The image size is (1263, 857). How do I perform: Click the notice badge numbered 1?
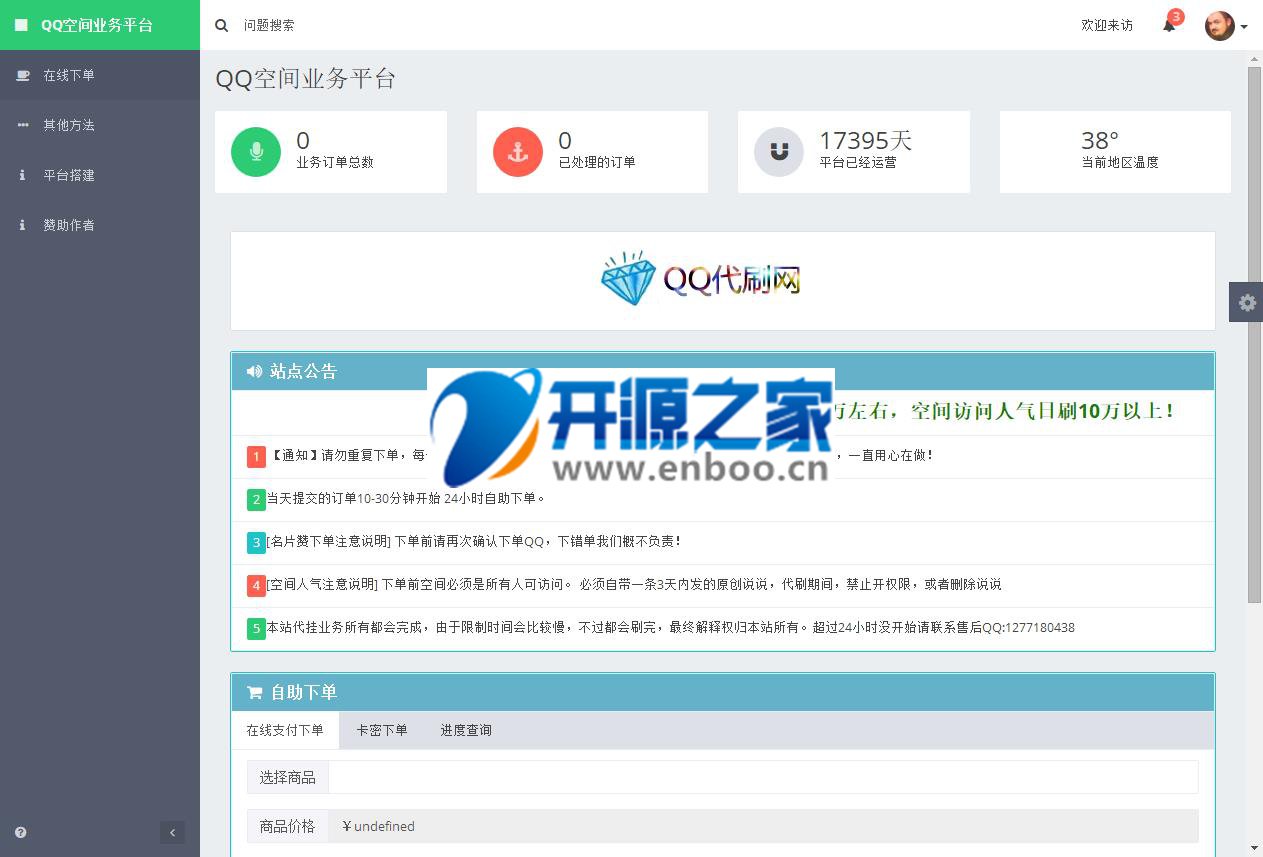(x=256, y=456)
